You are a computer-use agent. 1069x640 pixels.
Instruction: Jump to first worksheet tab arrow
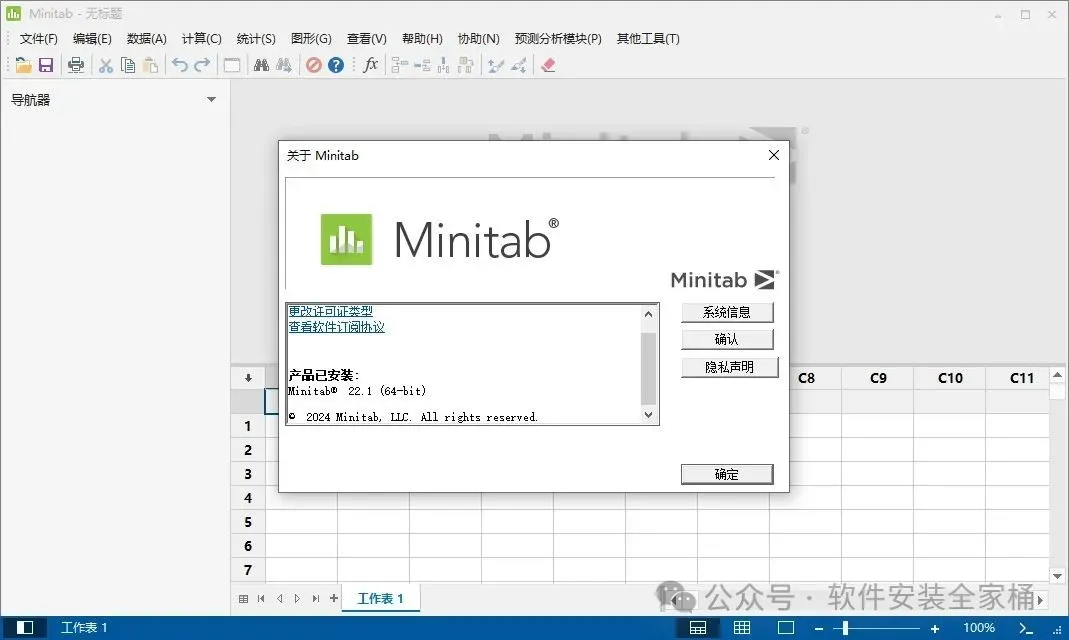pyautogui.click(x=261, y=598)
